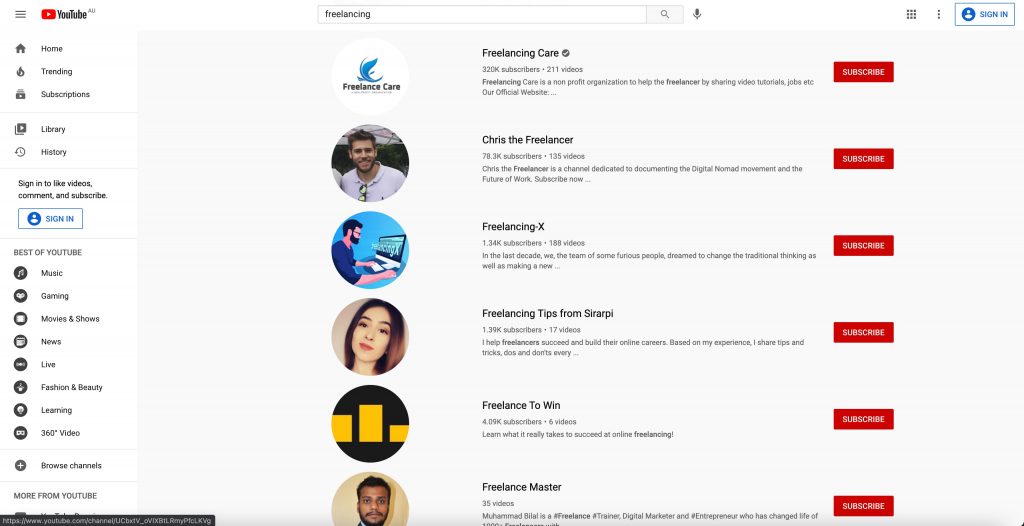Open Freelancing-X channel avatar
1024x526 pixels.
point(370,250)
